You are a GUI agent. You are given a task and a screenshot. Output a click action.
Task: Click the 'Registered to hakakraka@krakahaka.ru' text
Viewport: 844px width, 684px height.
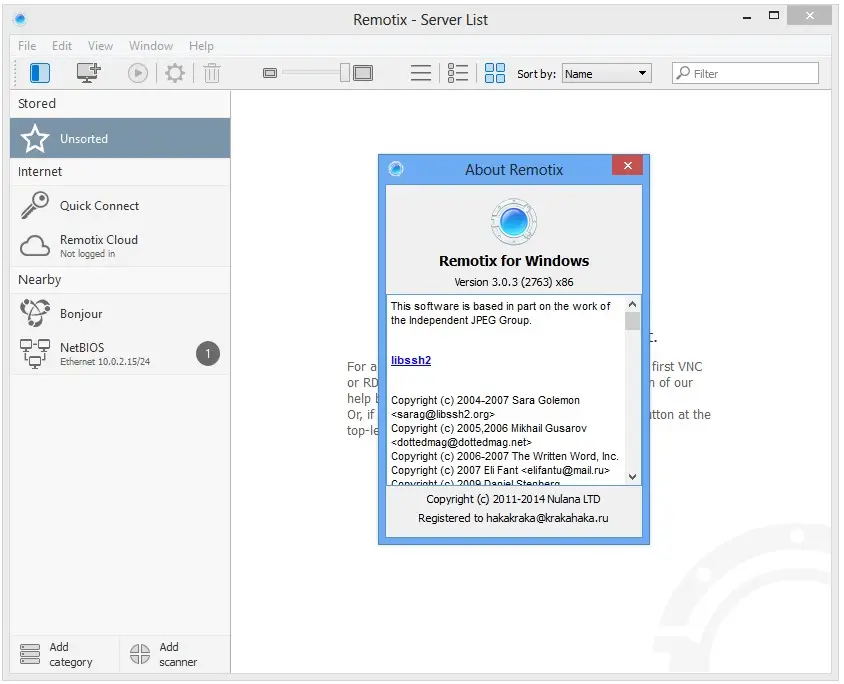coord(514,518)
